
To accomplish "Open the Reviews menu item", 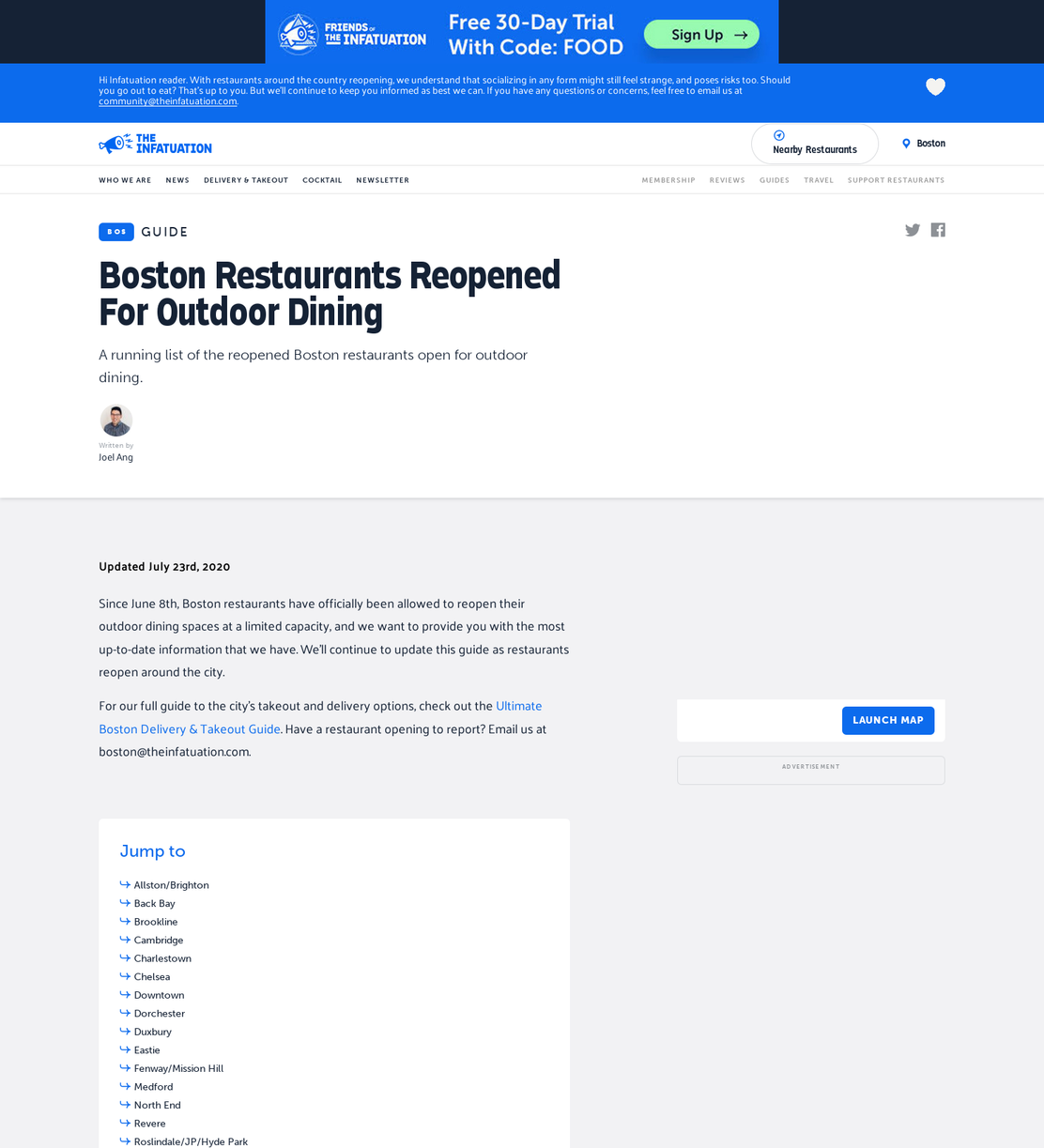I will coord(728,180).
